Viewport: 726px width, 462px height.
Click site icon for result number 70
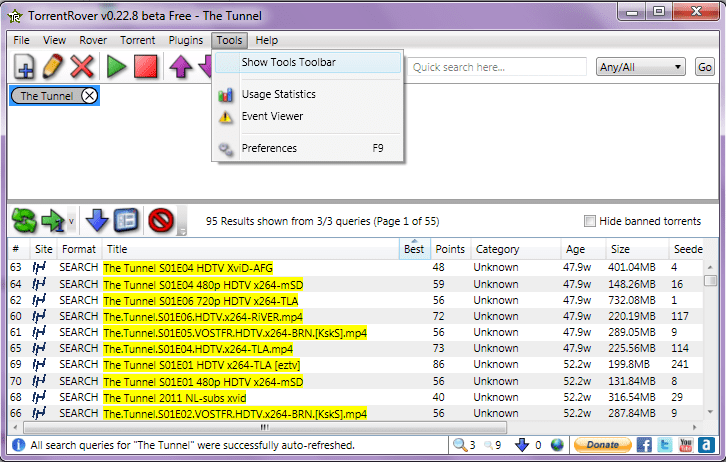click(x=39, y=381)
